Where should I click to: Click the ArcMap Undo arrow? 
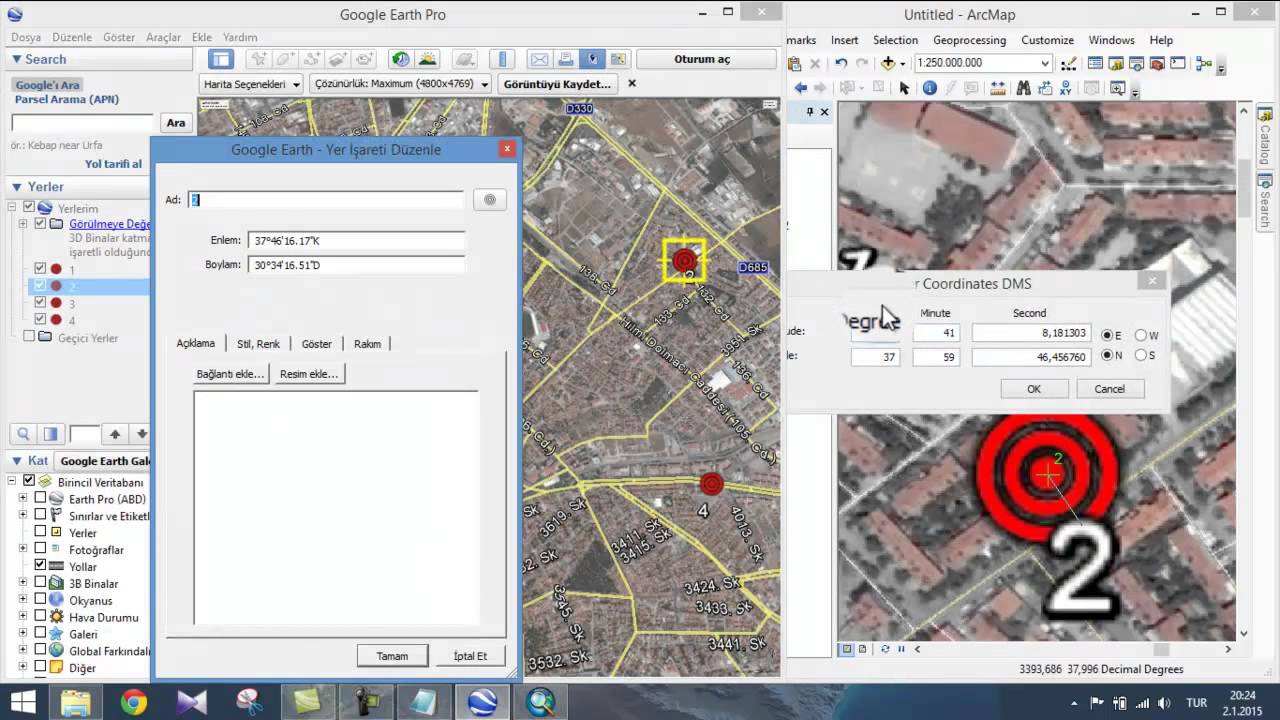tap(841, 63)
